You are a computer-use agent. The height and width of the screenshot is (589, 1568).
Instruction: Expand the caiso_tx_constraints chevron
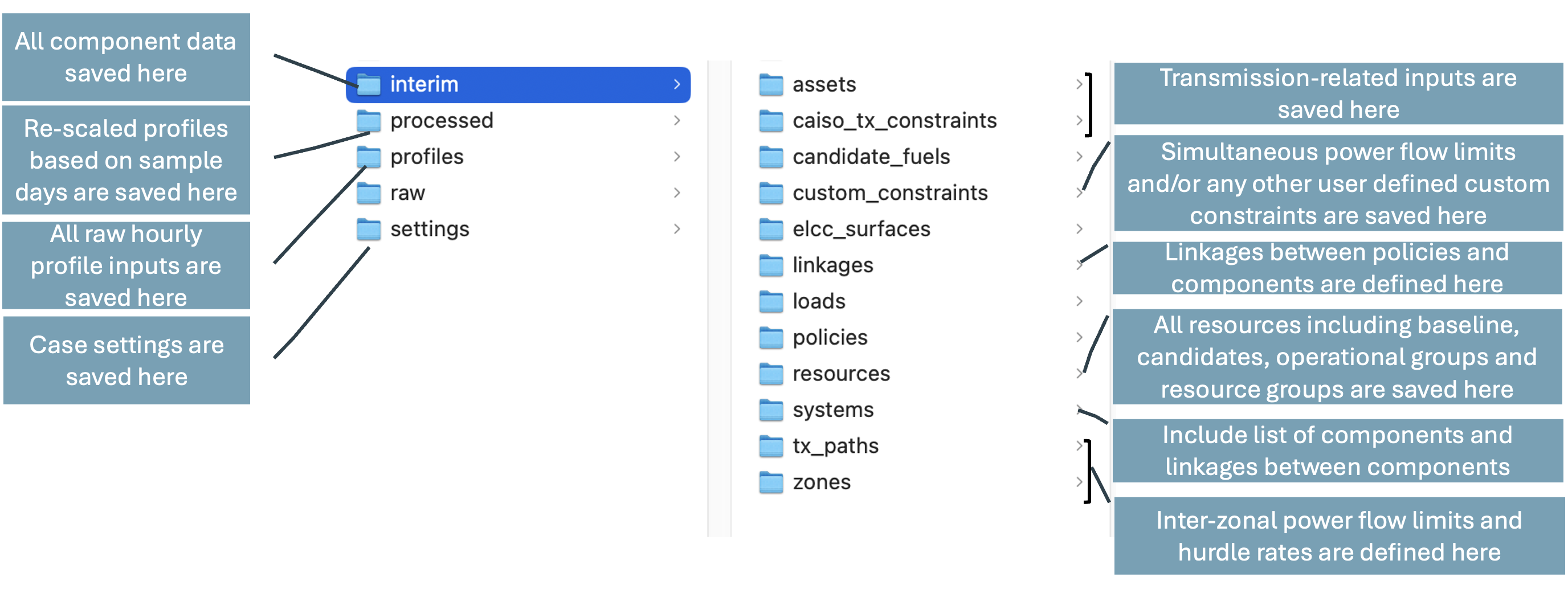tap(1079, 121)
